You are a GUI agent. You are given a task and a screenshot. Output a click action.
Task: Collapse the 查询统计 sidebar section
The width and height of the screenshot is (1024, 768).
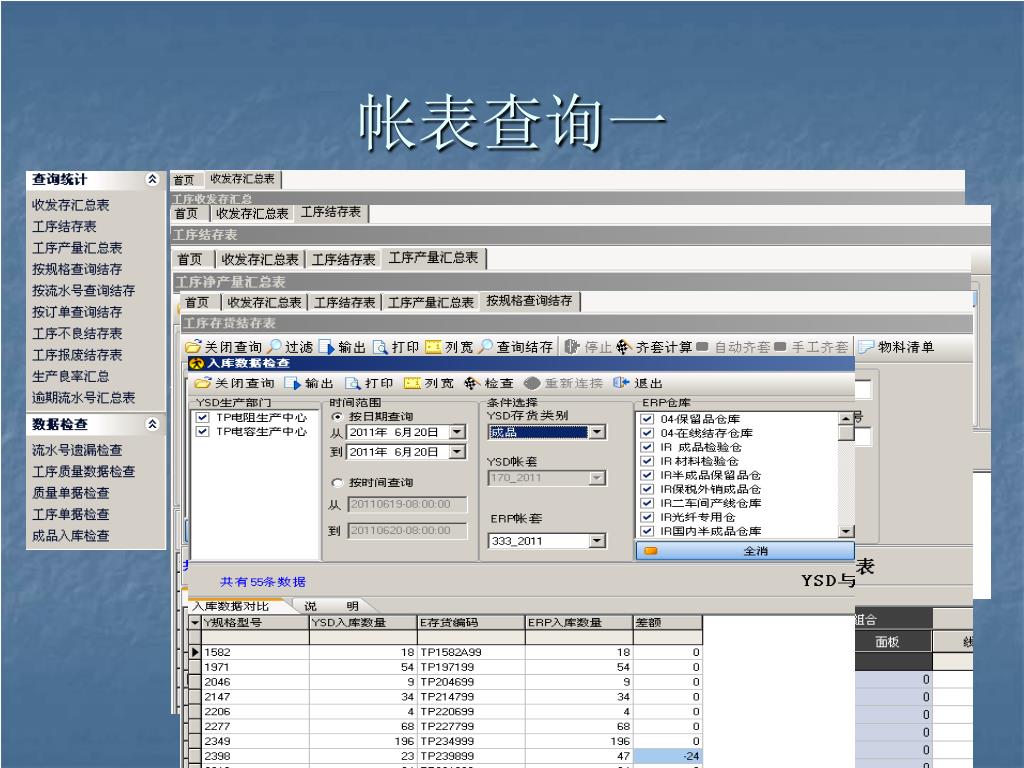pyautogui.click(x=152, y=179)
